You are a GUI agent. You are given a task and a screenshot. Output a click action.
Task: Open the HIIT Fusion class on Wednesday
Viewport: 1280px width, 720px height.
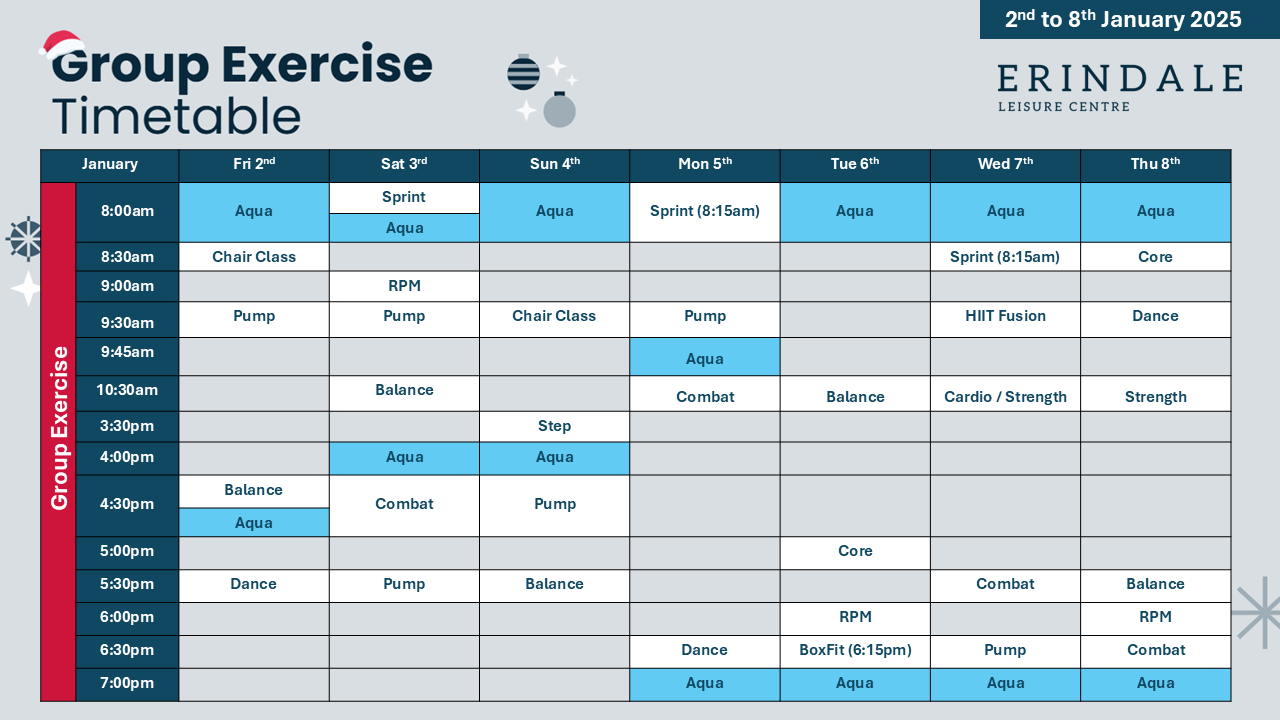1005,317
